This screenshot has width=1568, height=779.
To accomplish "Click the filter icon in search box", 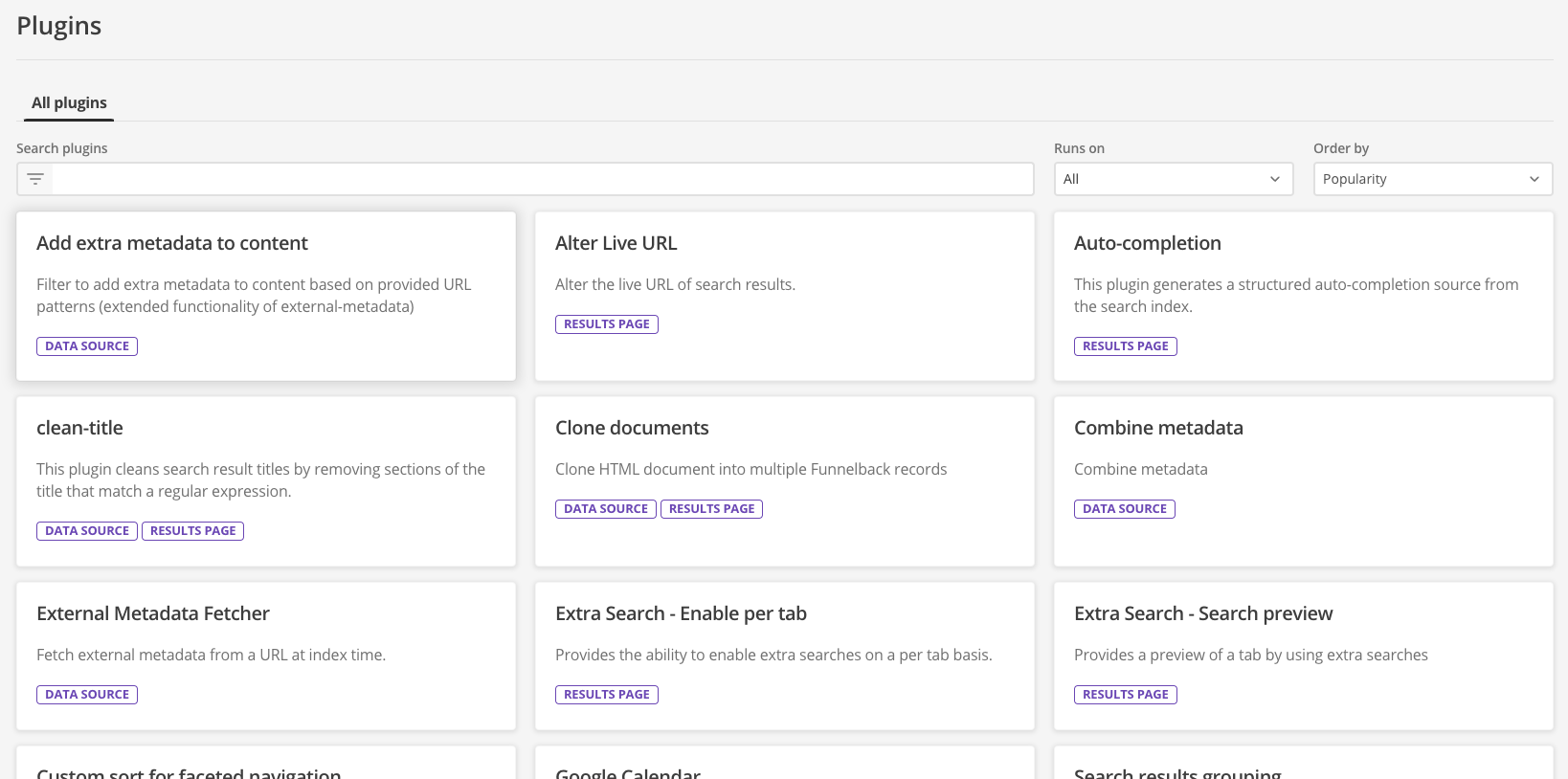I will point(35,179).
